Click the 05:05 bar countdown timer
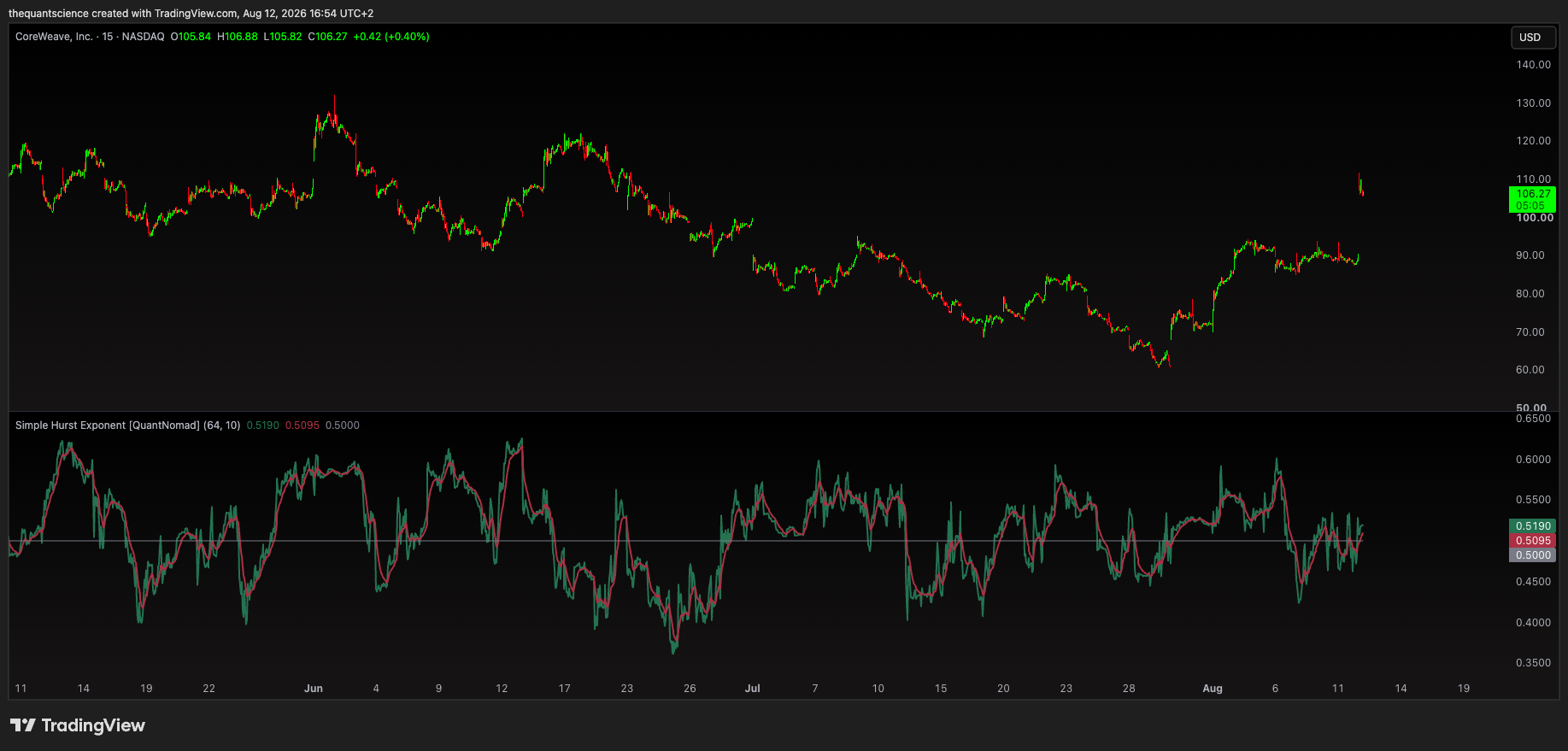The image size is (1568, 751). point(1530,206)
